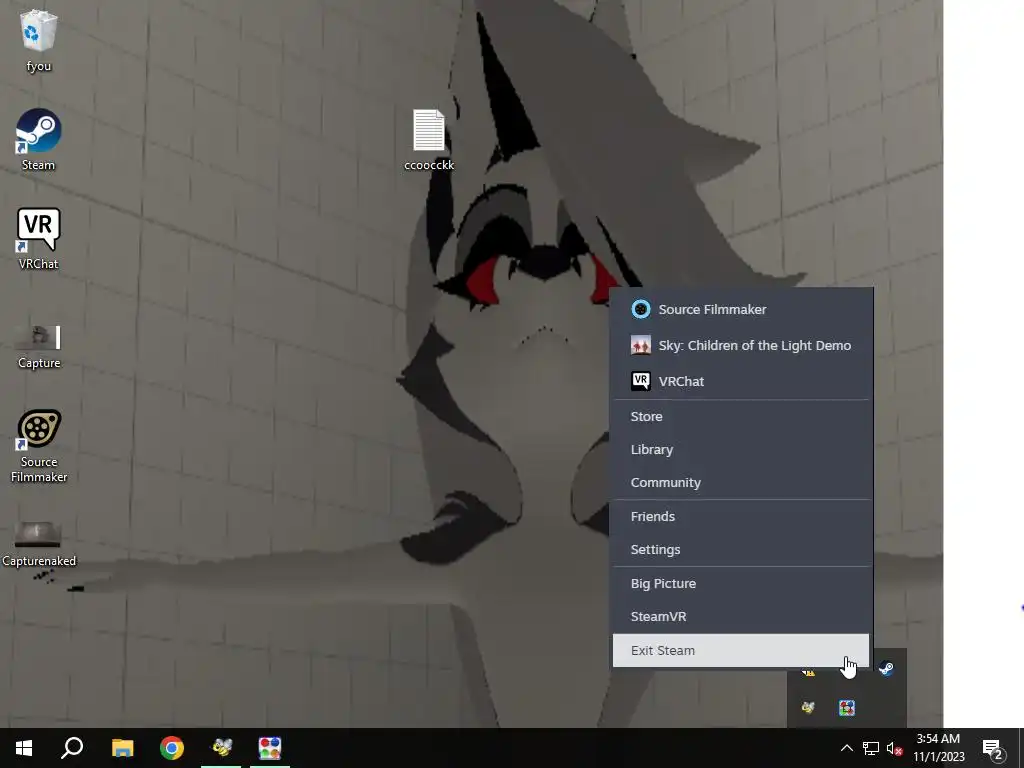The width and height of the screenshot is (1024, 768).
Task: Select the Capturenaked image file on desktop
Action: tap(39, 545)
